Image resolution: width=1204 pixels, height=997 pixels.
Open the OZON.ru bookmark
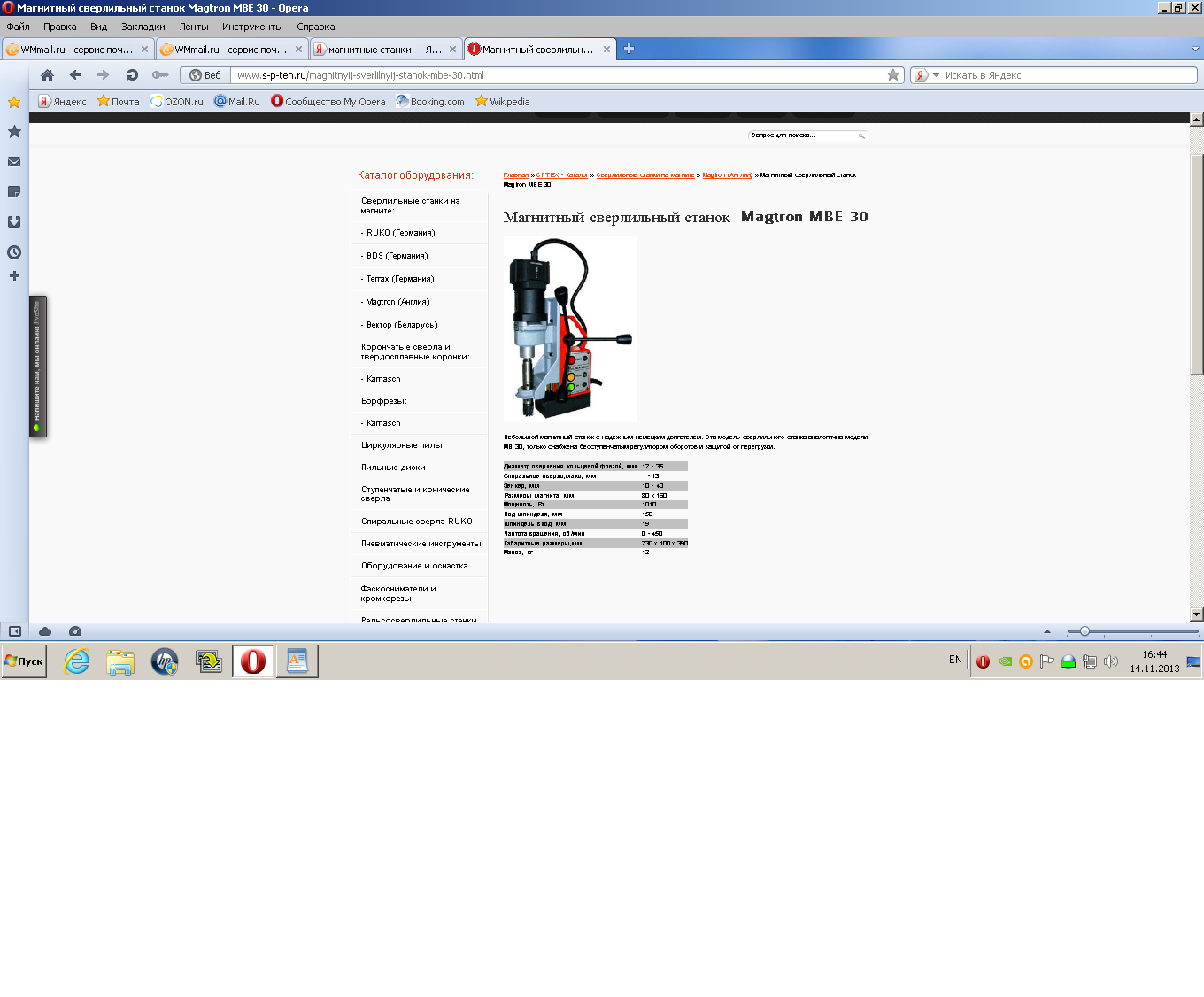(176, 102)
